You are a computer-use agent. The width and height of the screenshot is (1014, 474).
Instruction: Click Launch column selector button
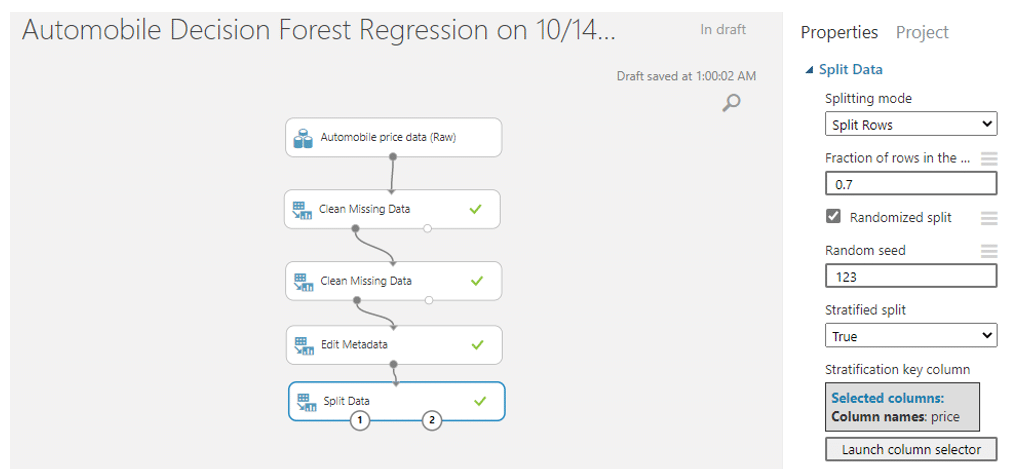[911, 449]
